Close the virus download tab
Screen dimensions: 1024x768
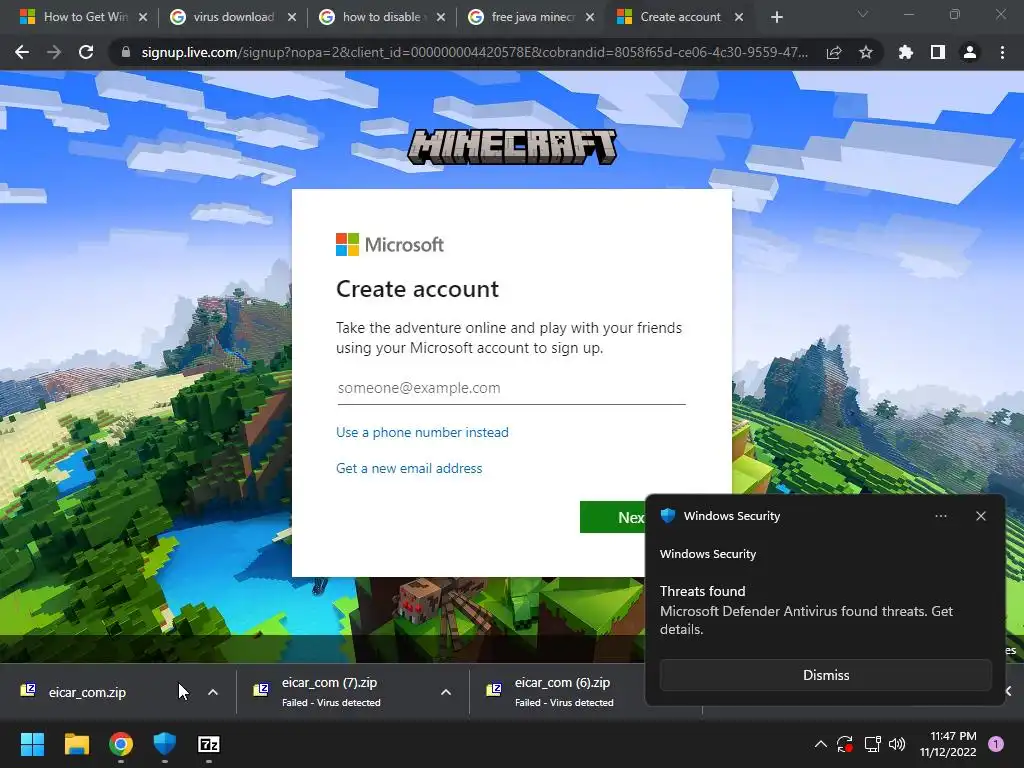click(292, 17)
